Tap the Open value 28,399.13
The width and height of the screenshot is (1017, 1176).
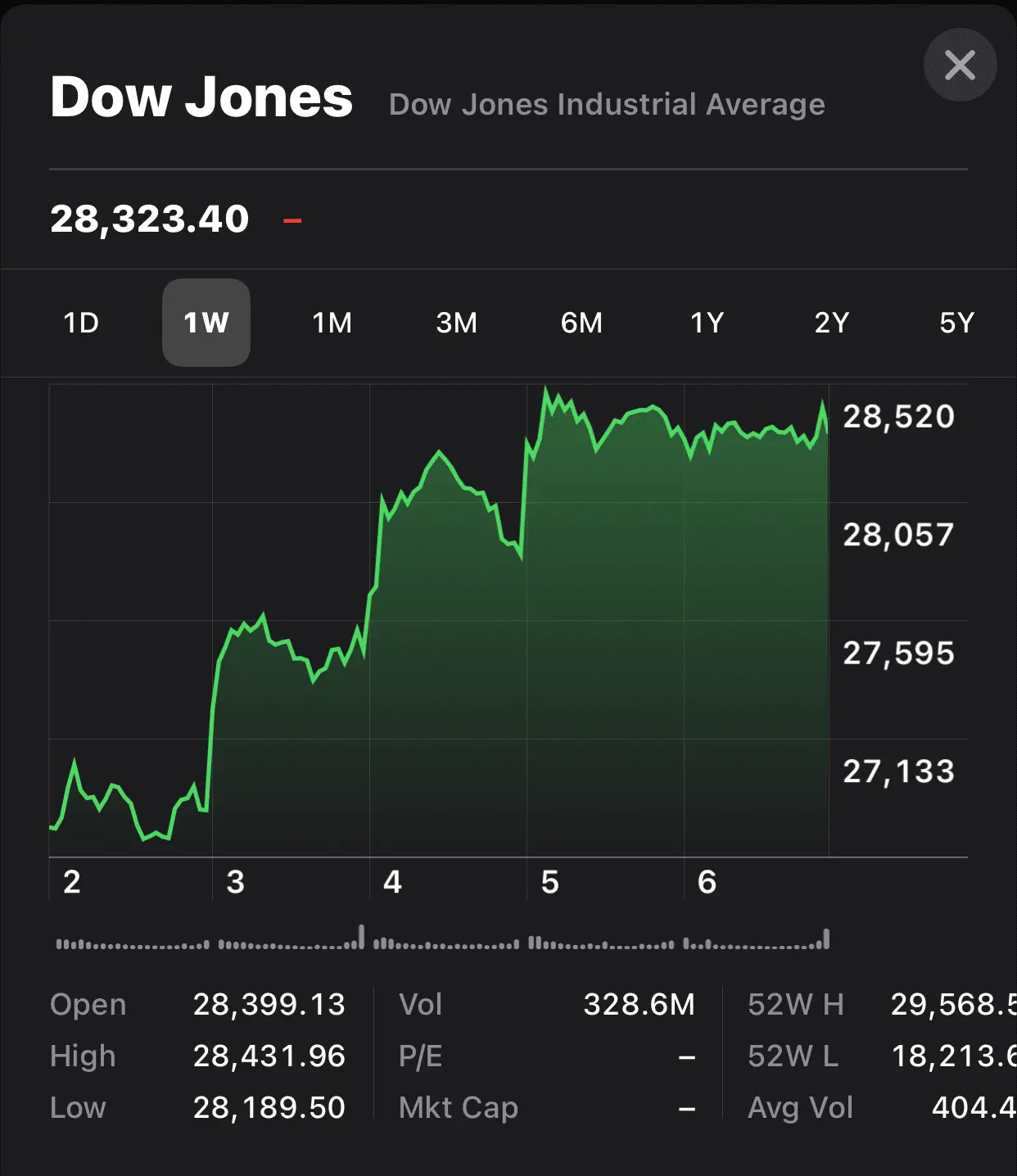pos(269,1004)
